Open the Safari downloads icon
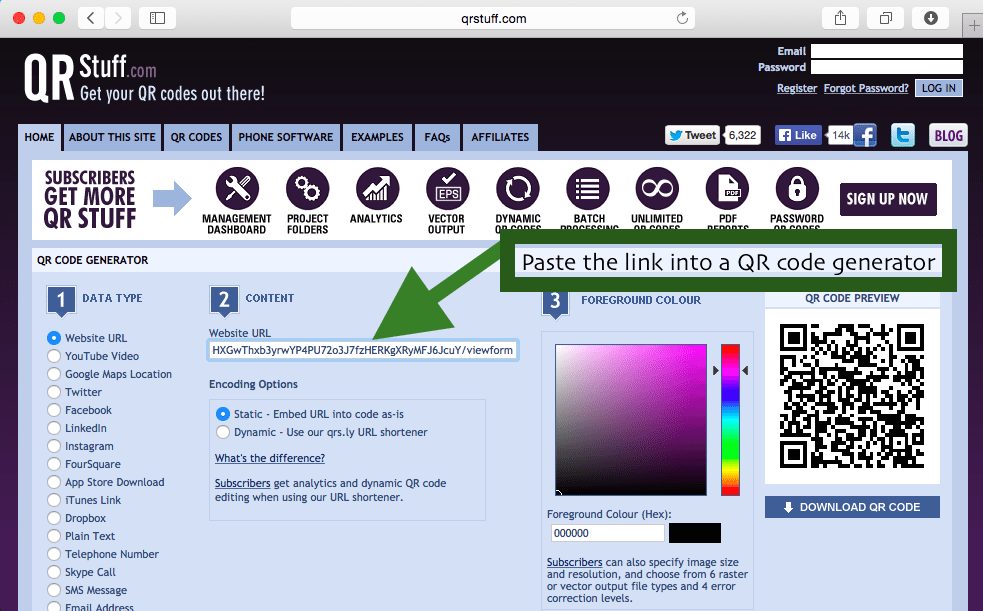 click(x=931, y=18)
